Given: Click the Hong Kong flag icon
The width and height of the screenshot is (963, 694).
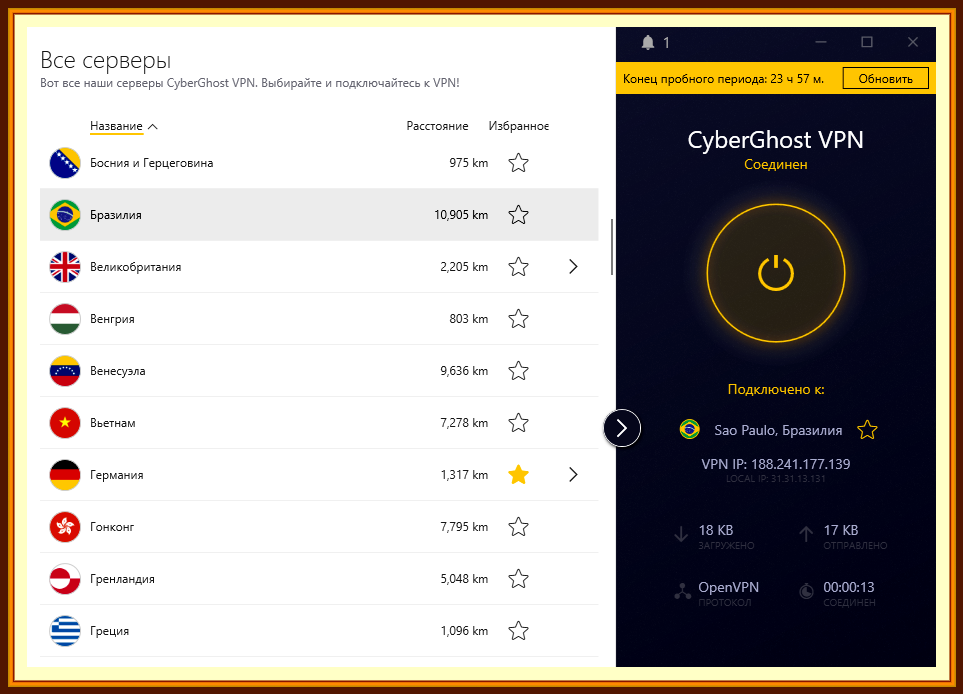Looking at the screenshot, I should tap(65, 527).
